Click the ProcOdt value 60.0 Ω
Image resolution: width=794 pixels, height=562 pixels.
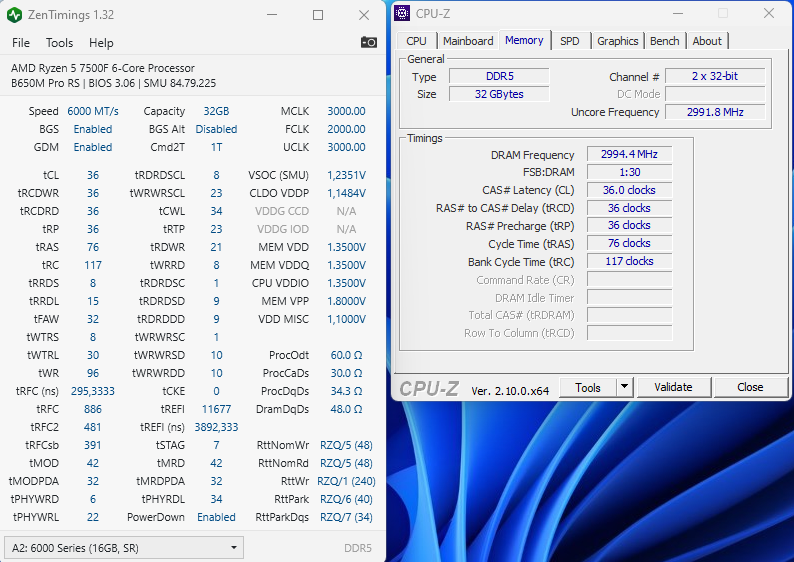[x=346, y=355]
